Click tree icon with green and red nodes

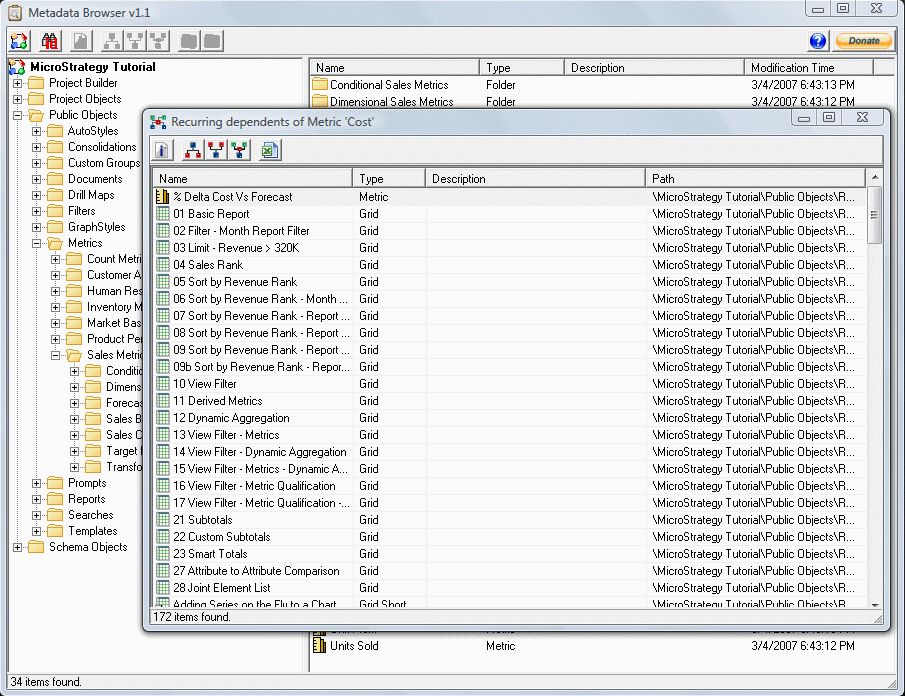point(240,151)
